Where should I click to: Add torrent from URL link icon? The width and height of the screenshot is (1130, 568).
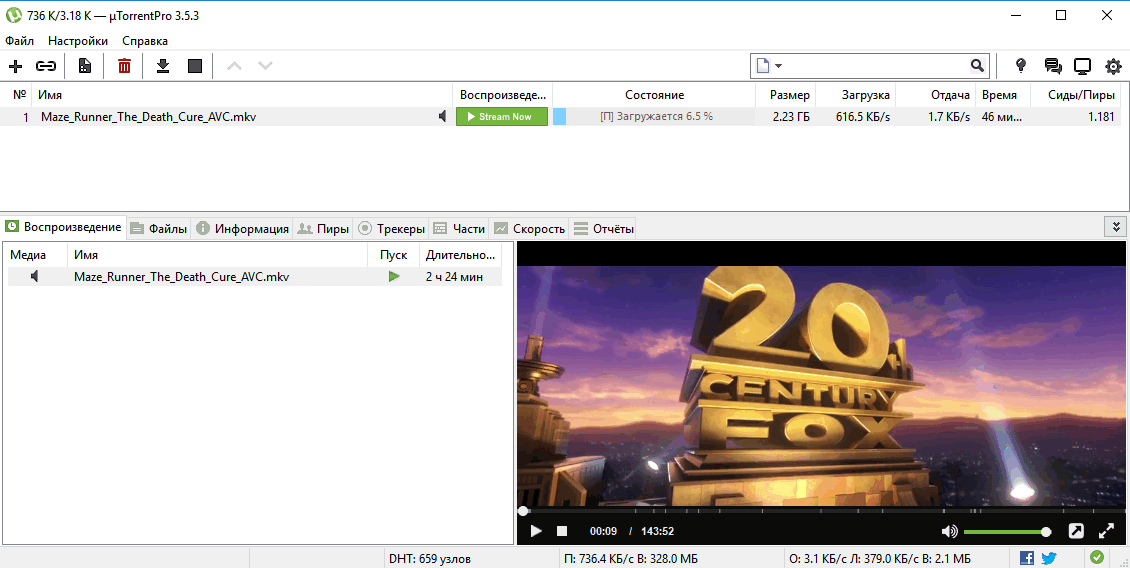click(x=46, y=66)
